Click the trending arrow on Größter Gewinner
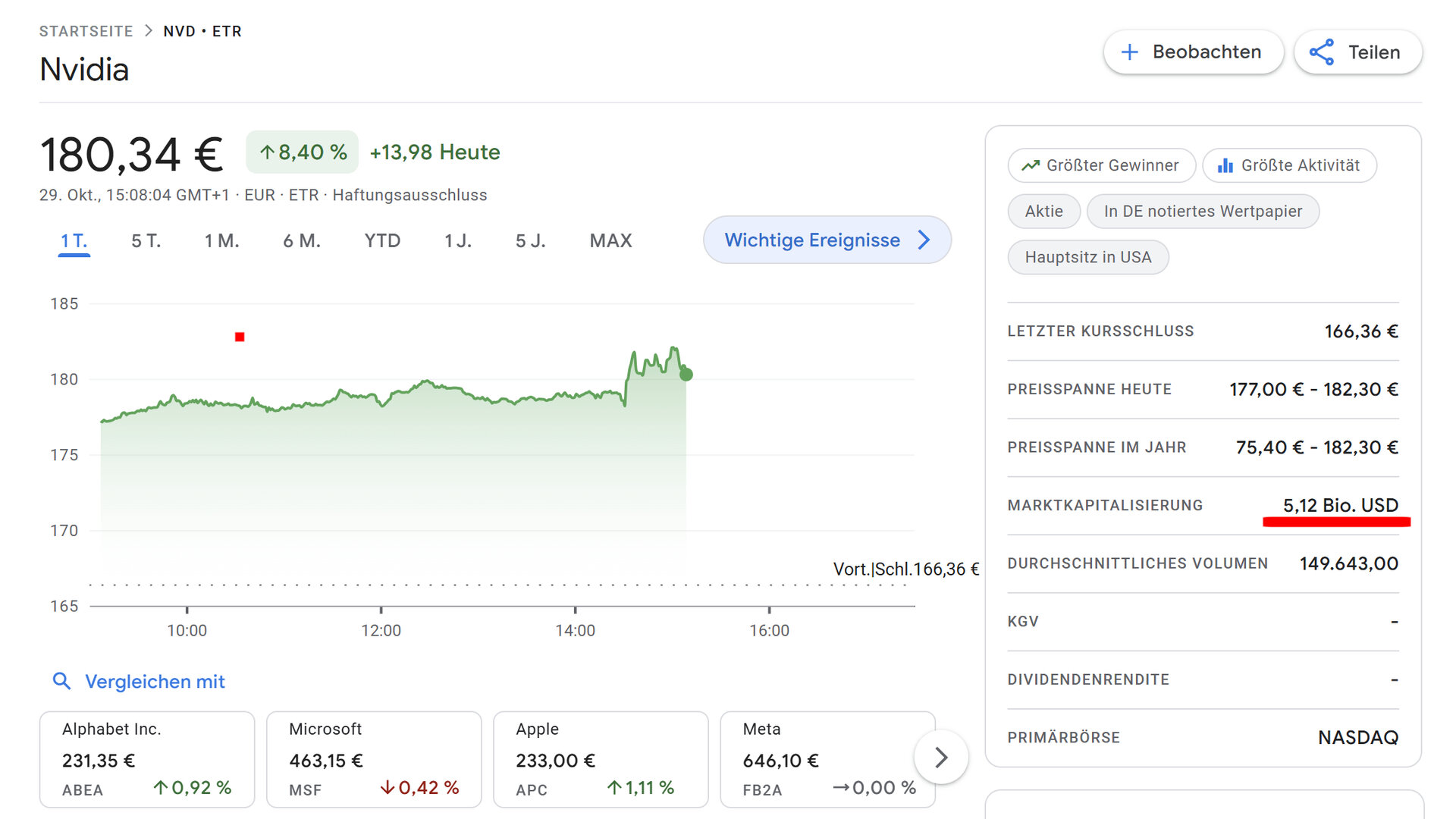 1030,165
